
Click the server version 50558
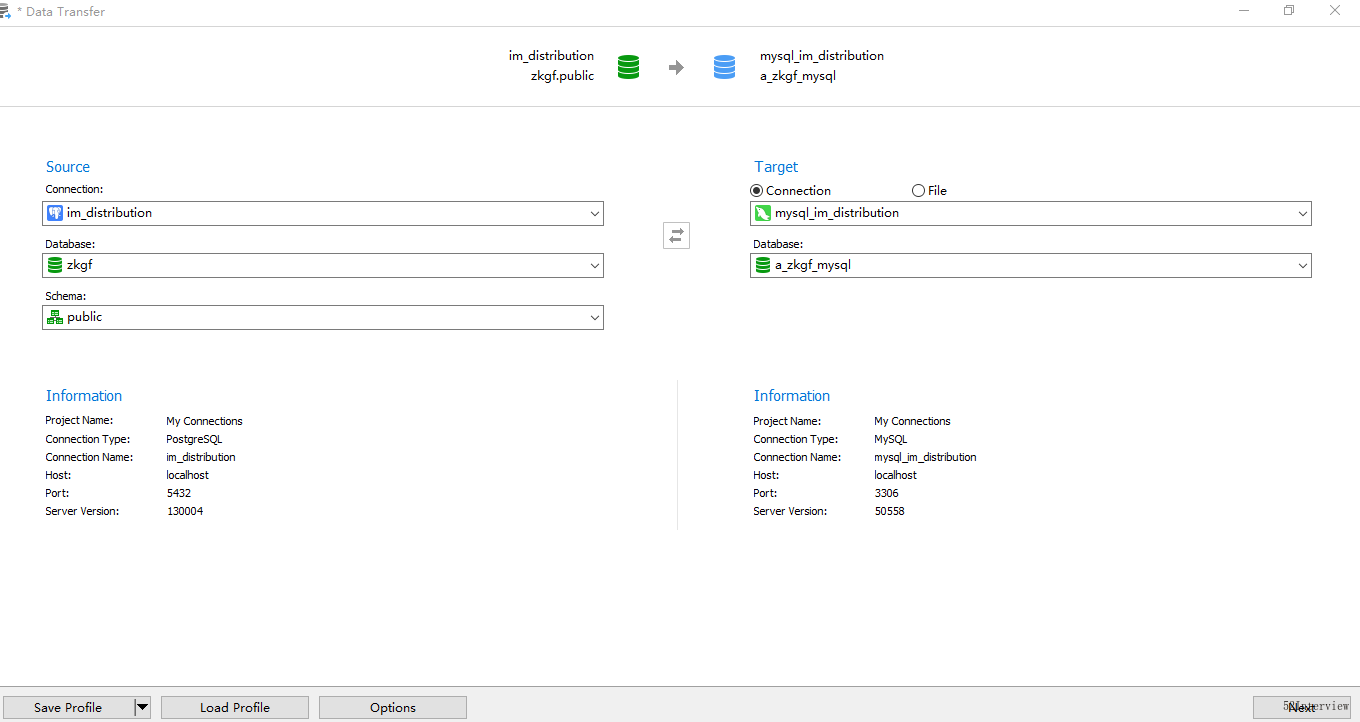pos(889,511)
